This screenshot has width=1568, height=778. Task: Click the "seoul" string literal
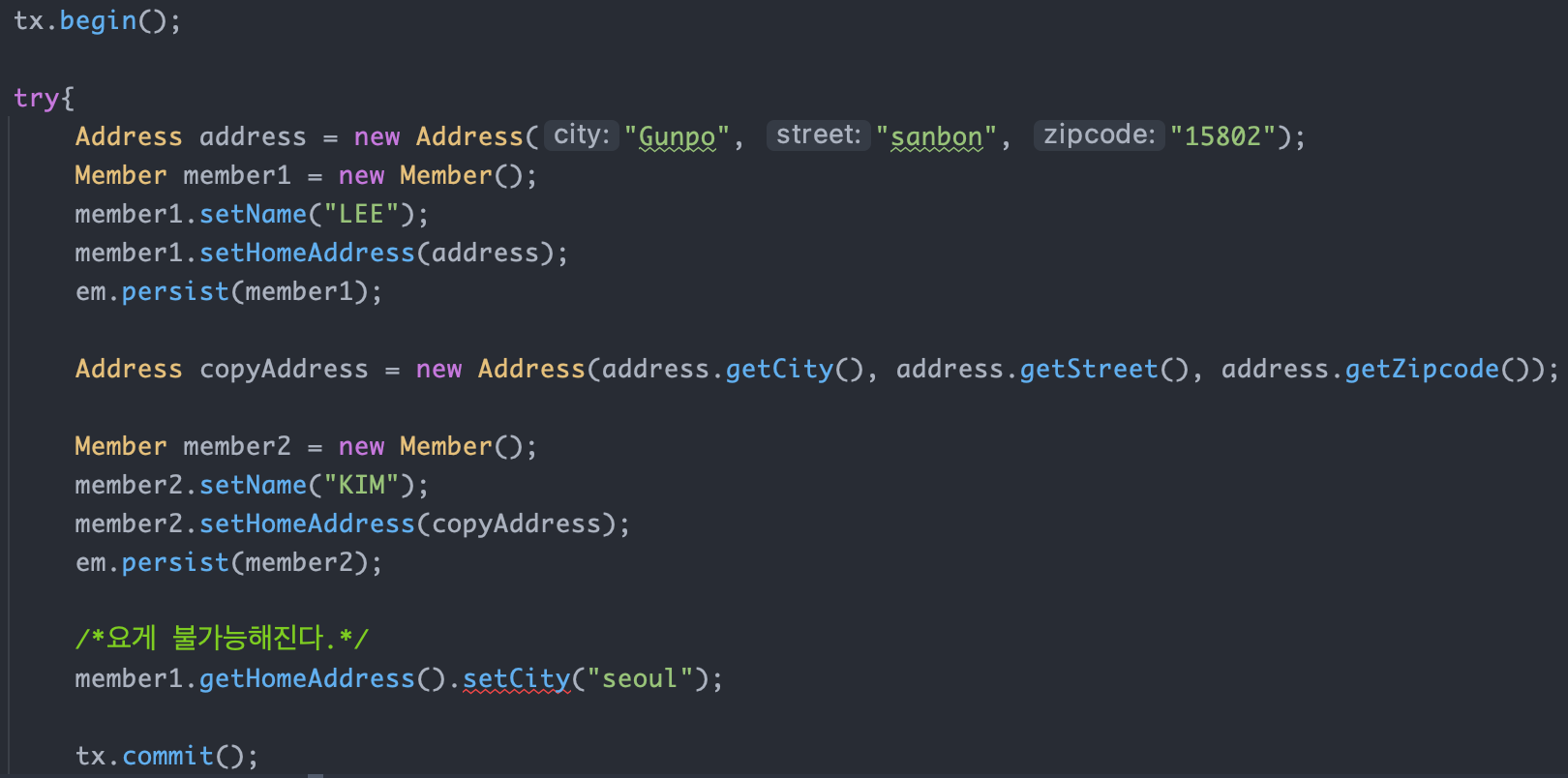click(640, 678)
